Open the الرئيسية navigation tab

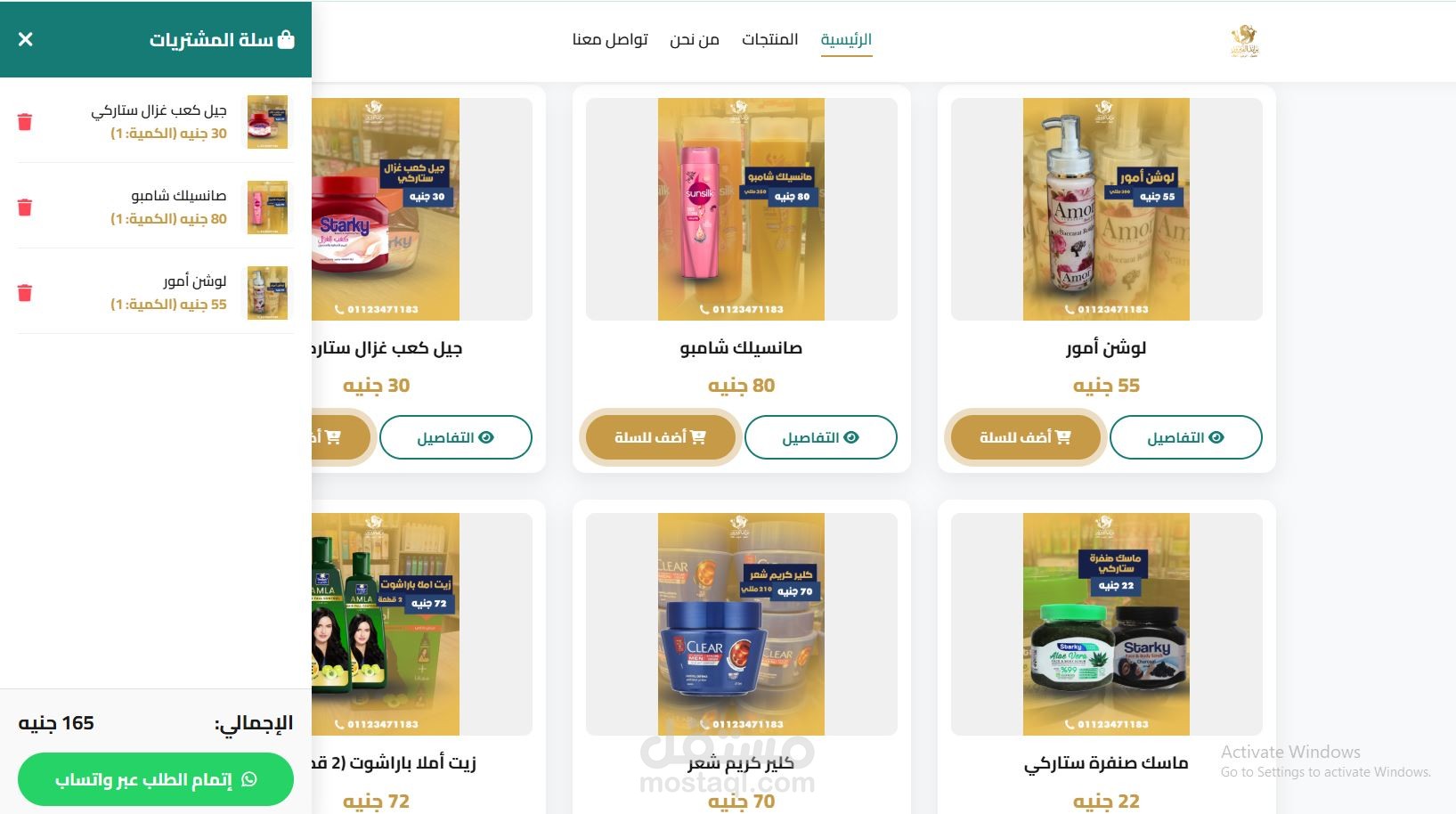pos(846,39)
